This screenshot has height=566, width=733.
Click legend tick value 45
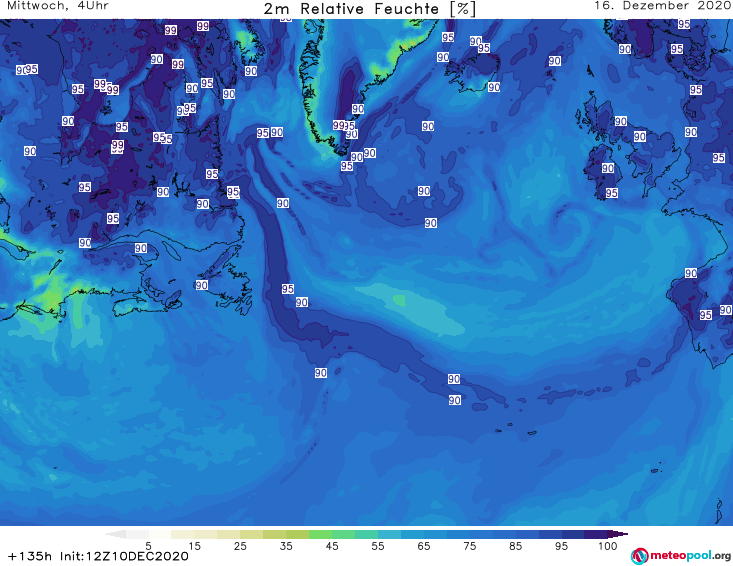pyautogui.click(x=332, y=546)
